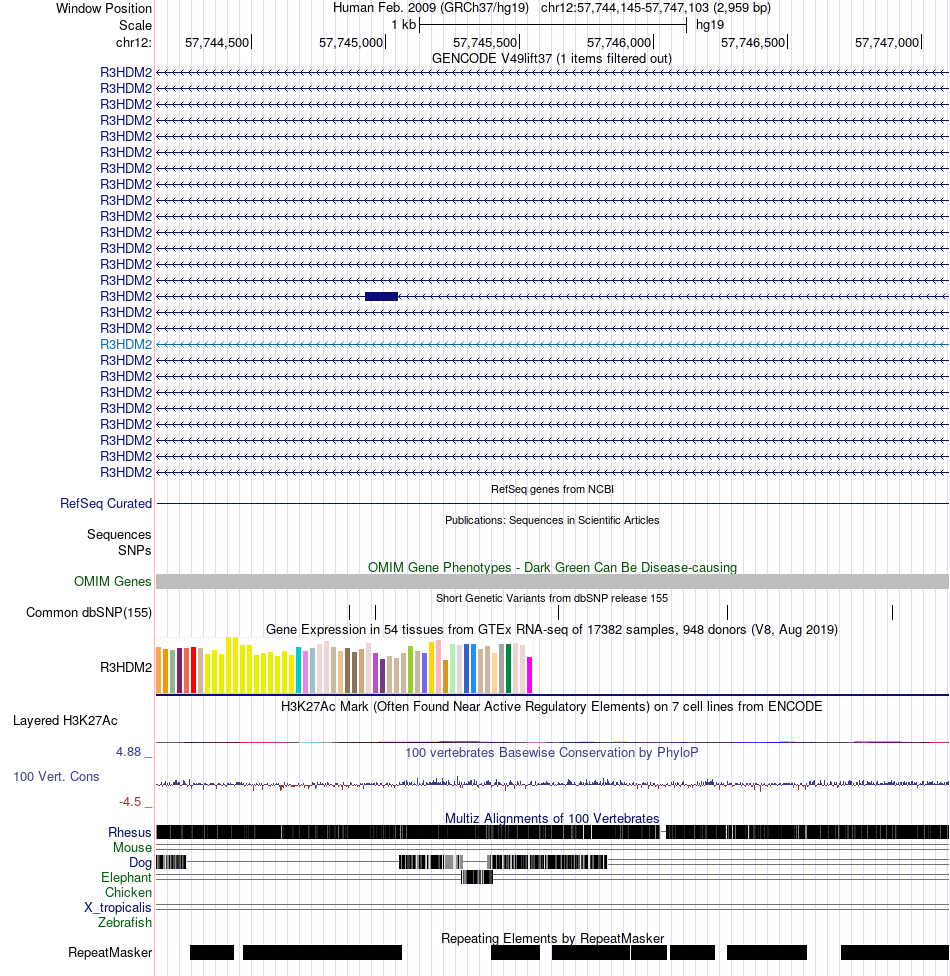Click the 4.88 PhyloP upper limit
950x976 pixels.
click(x=128, y=752)
